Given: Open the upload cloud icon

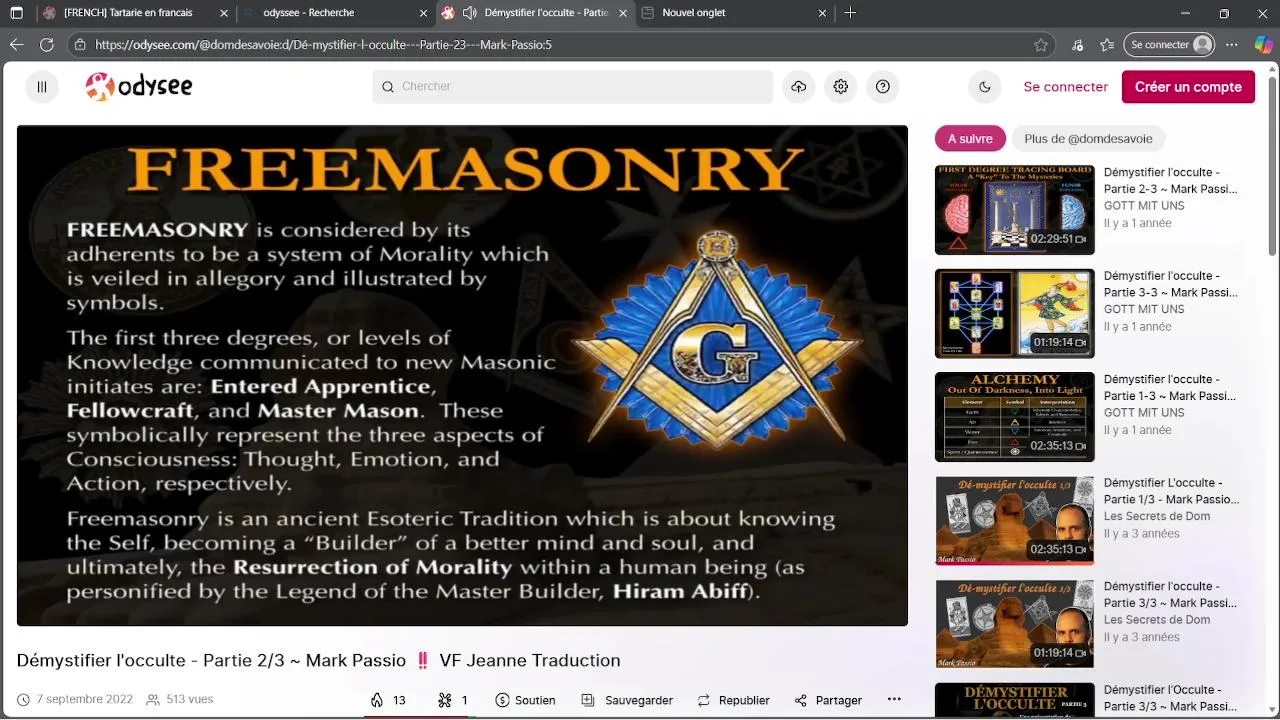Looking at the screenshot, I should (798, 87).
